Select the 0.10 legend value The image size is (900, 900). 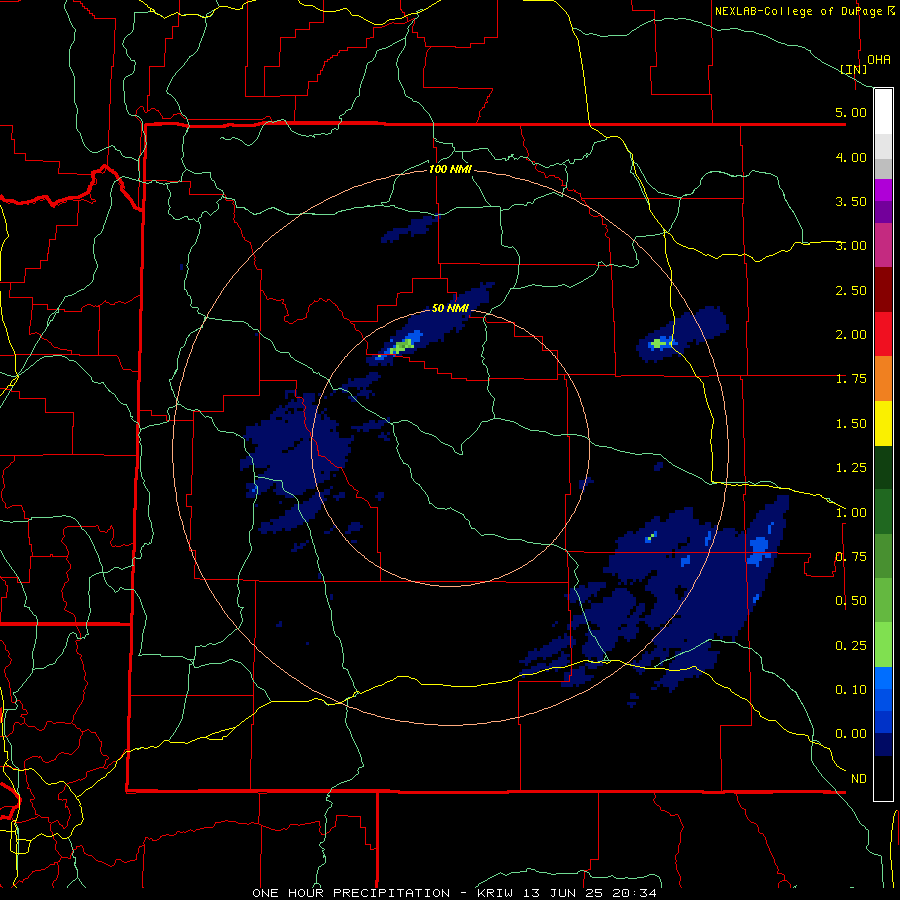click(x=851, y=689)
